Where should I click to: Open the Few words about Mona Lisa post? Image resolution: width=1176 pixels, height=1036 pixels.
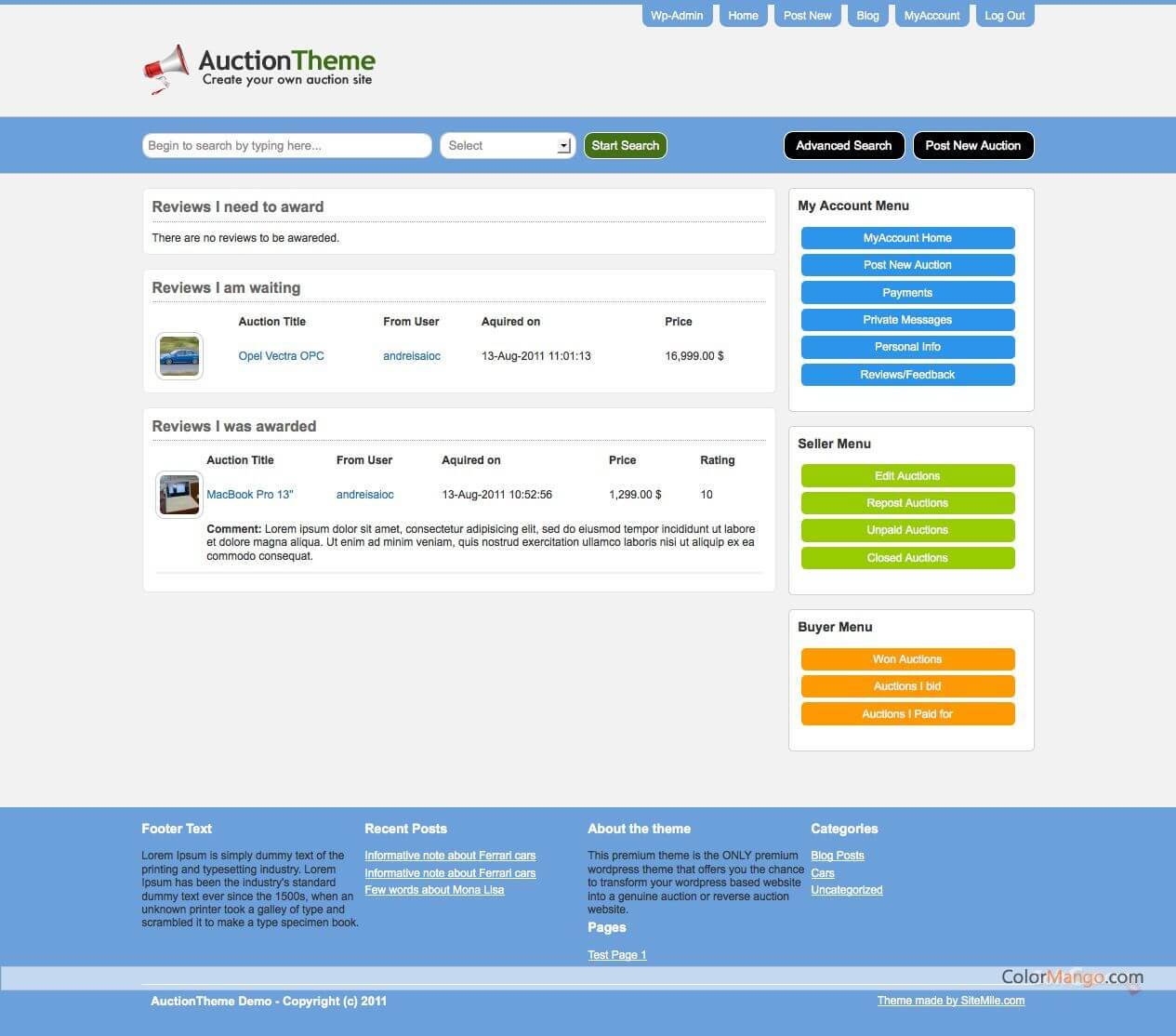click(x=434, y=890)
